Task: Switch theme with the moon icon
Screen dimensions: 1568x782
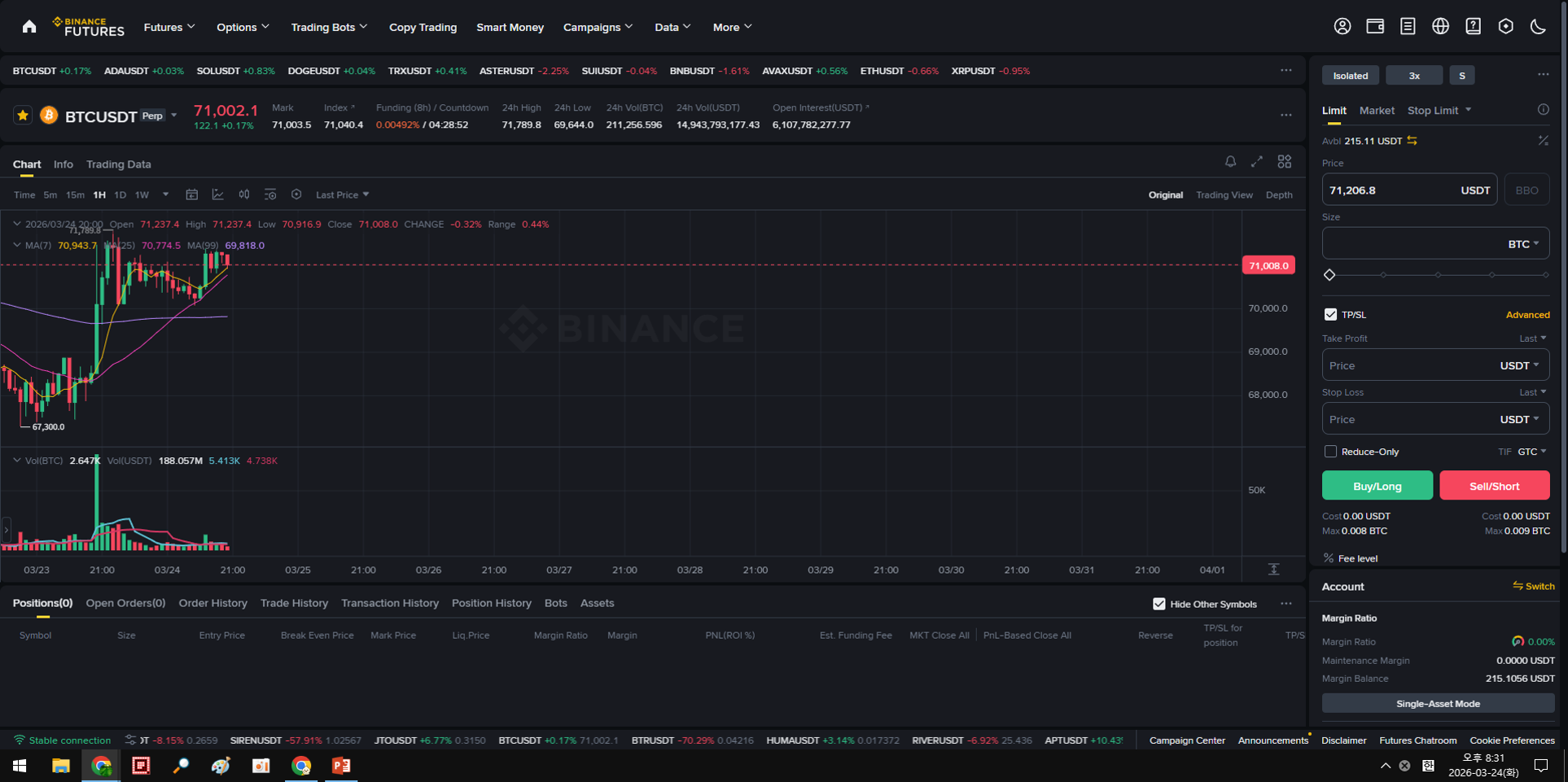Action: (x=1538, y=27)
